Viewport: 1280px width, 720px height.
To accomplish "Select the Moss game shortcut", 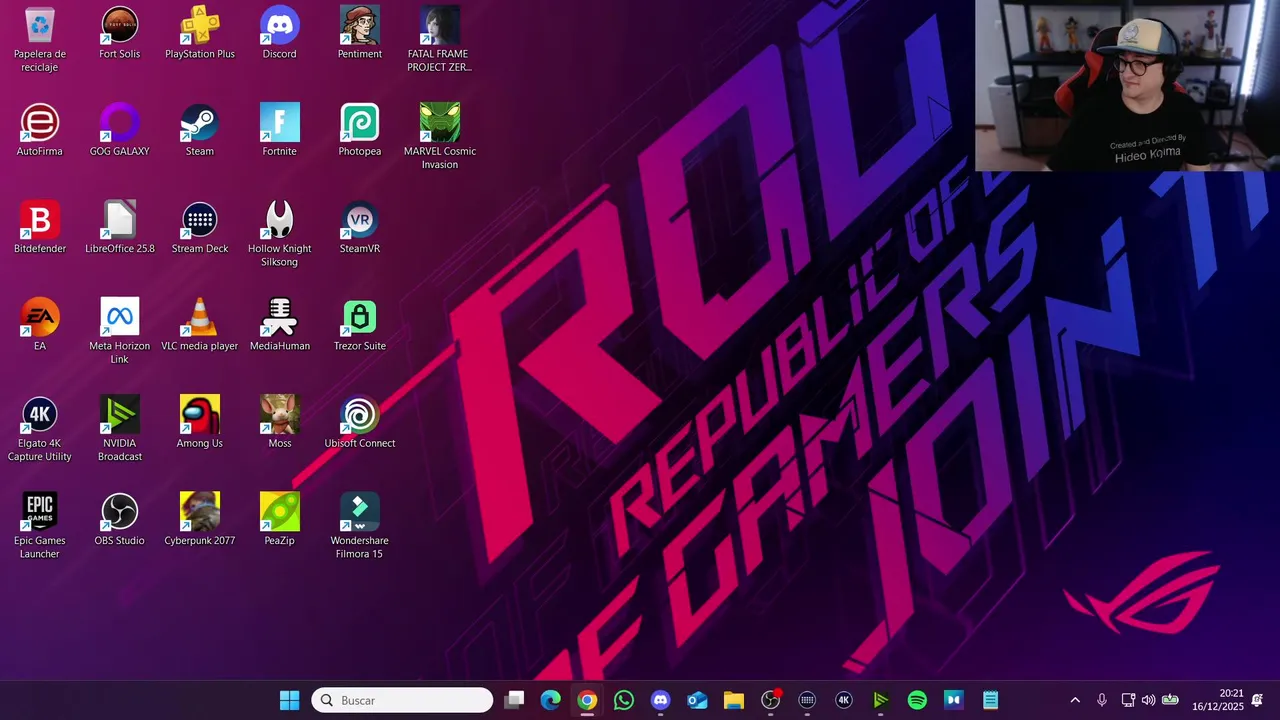I will coord(280,421).
